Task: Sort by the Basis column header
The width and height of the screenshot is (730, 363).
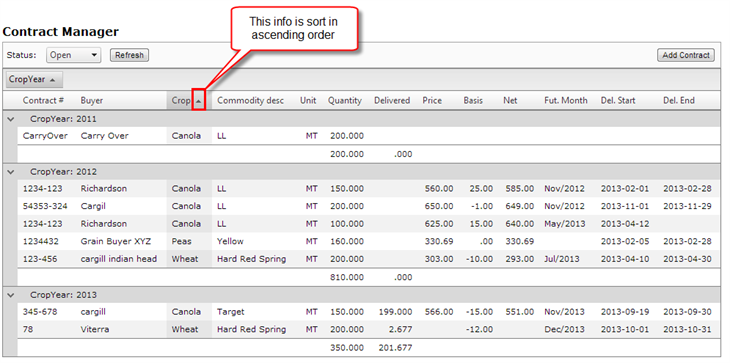Action: tap(473, 101)
